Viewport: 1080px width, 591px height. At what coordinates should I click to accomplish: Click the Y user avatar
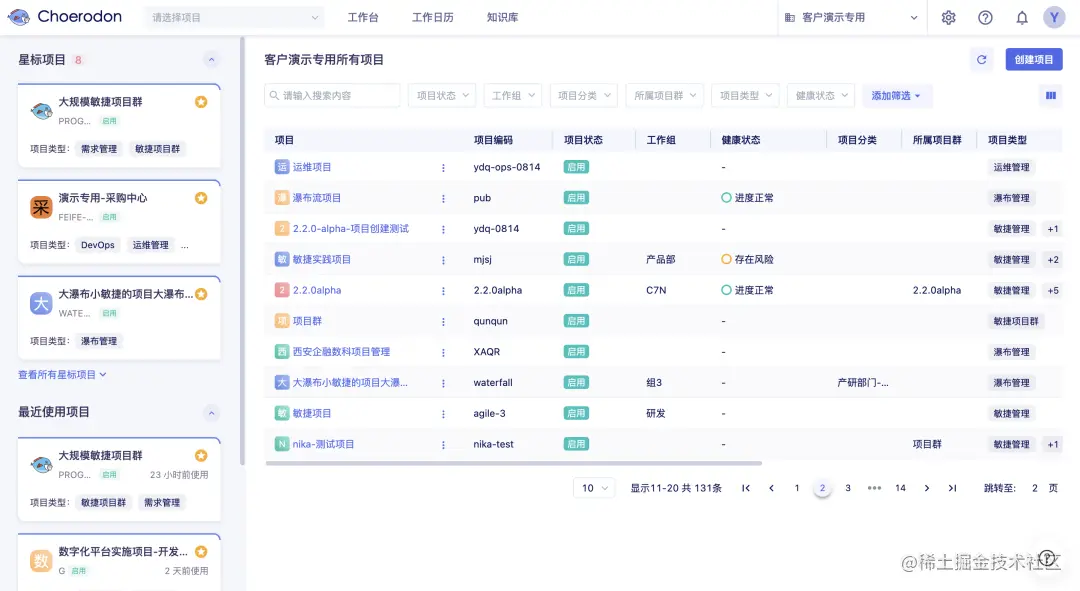(x=1057, y=17)
